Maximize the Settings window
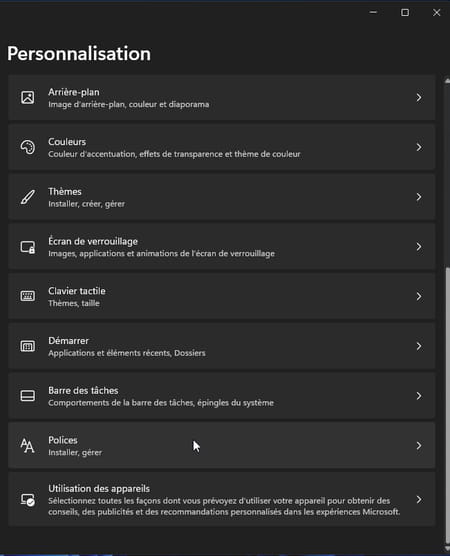This screenshot has width=450, height=556. pyautogui.click(x=405, y=12)
